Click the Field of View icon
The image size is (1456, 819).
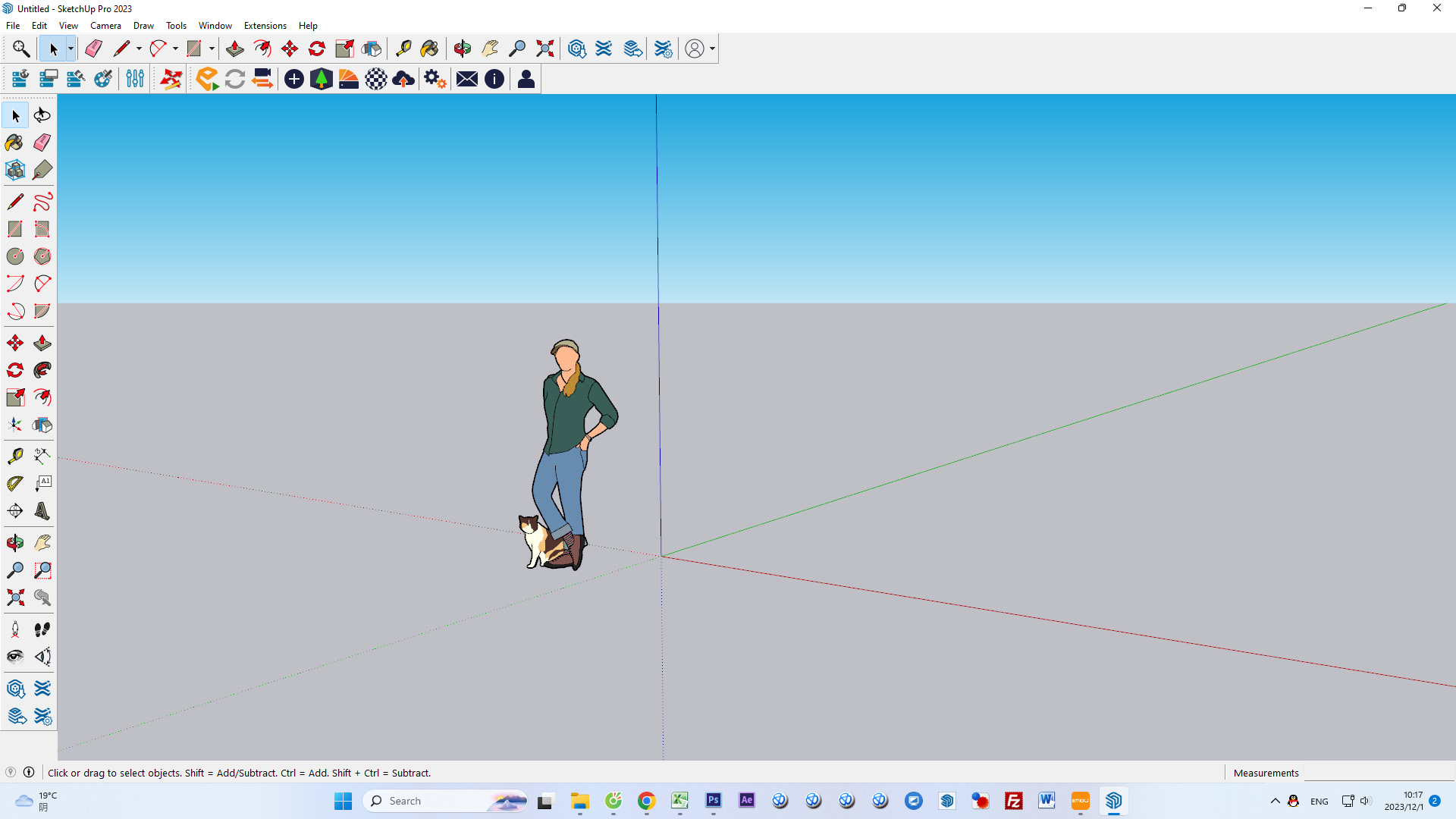click(42, 657)
